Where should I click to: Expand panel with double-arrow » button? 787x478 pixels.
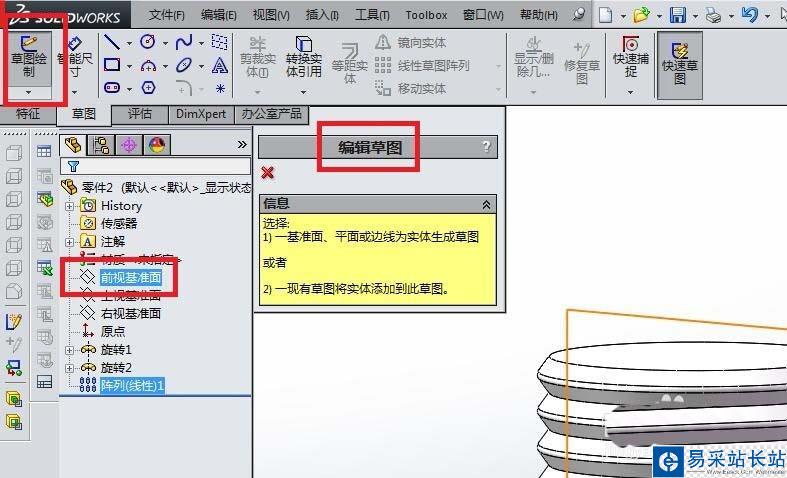click(242, 145)
